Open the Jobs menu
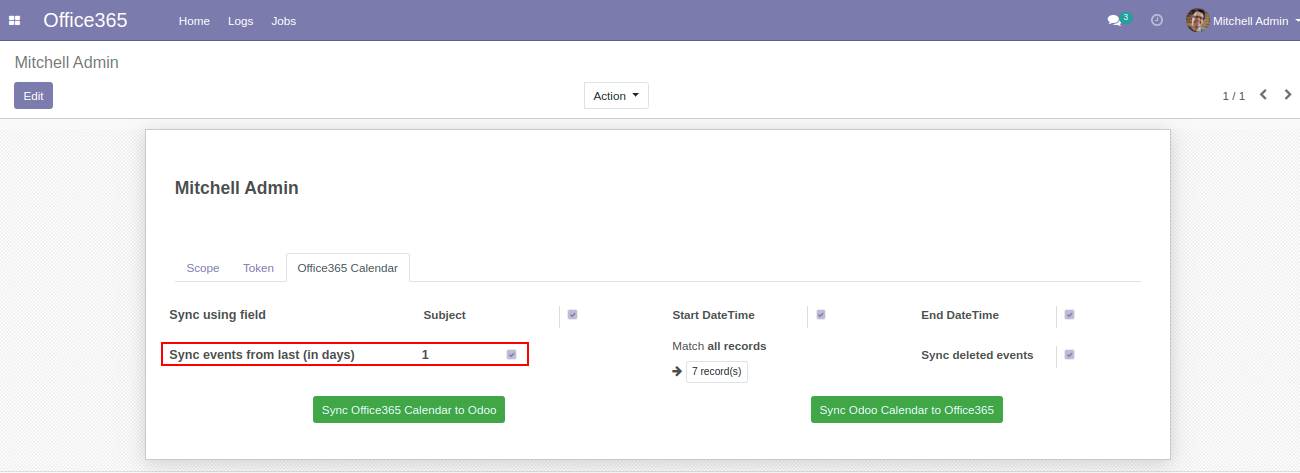The image size is (1300, 473). [x=284, y=21]
